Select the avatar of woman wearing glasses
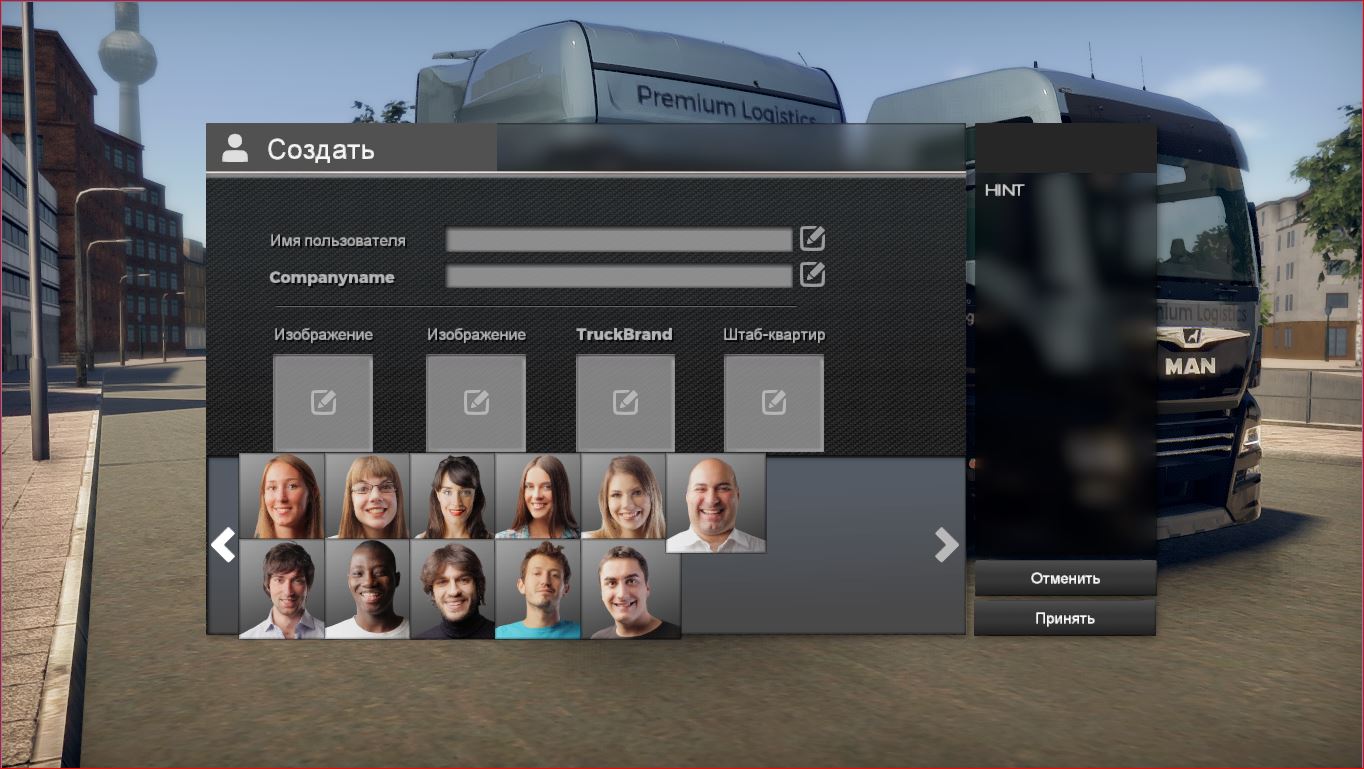 [x=367, y=496]
